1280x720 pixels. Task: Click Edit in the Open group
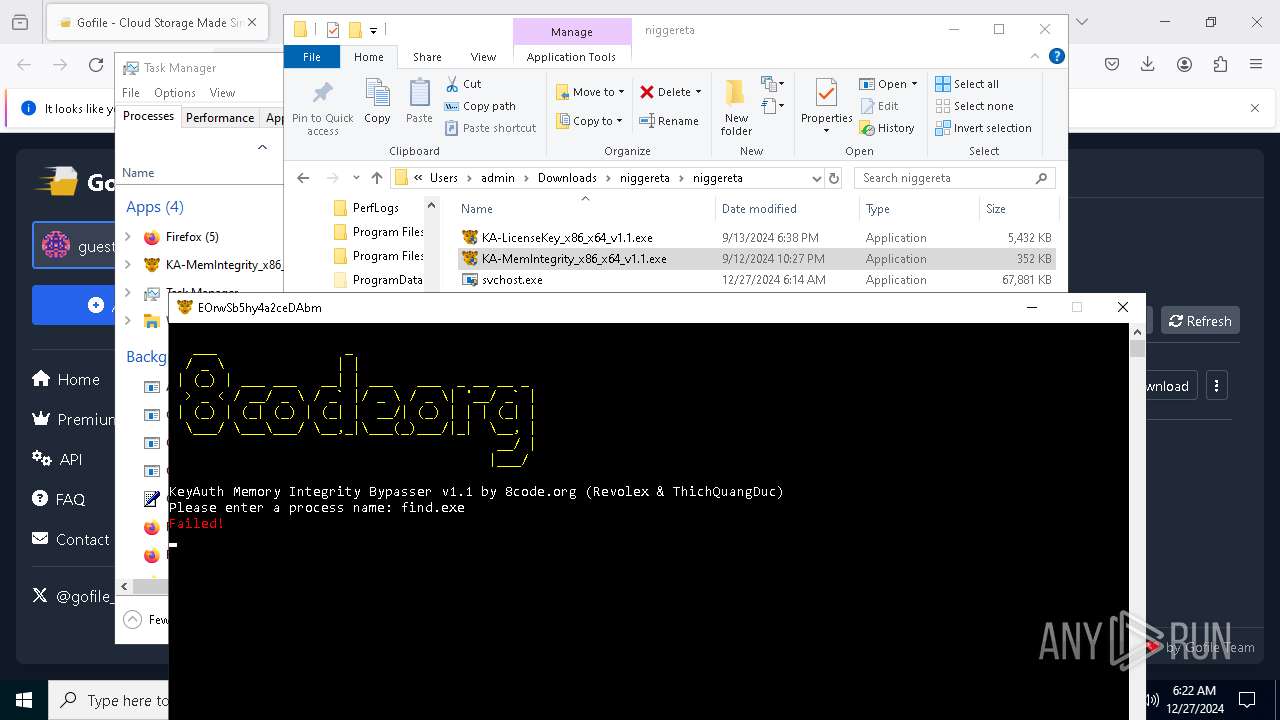pos(879,106)
